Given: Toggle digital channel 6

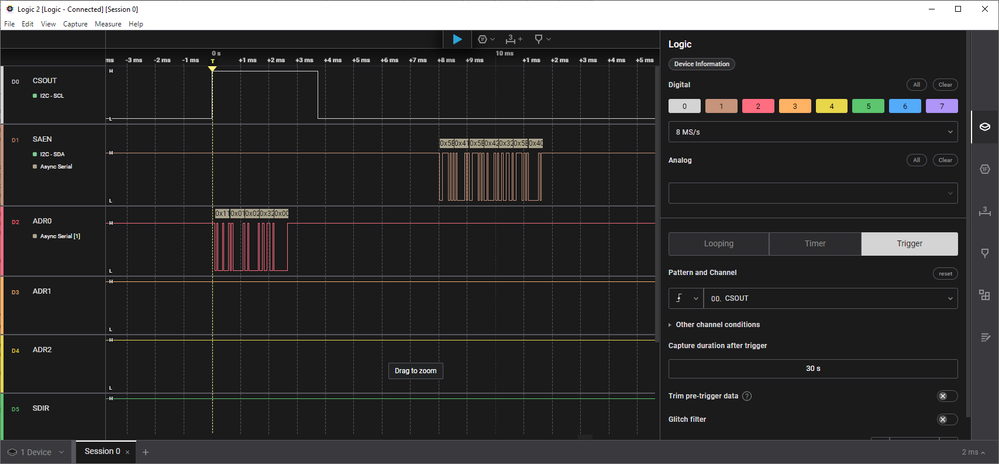Looking at the screenshot, I should coord(905,106).
